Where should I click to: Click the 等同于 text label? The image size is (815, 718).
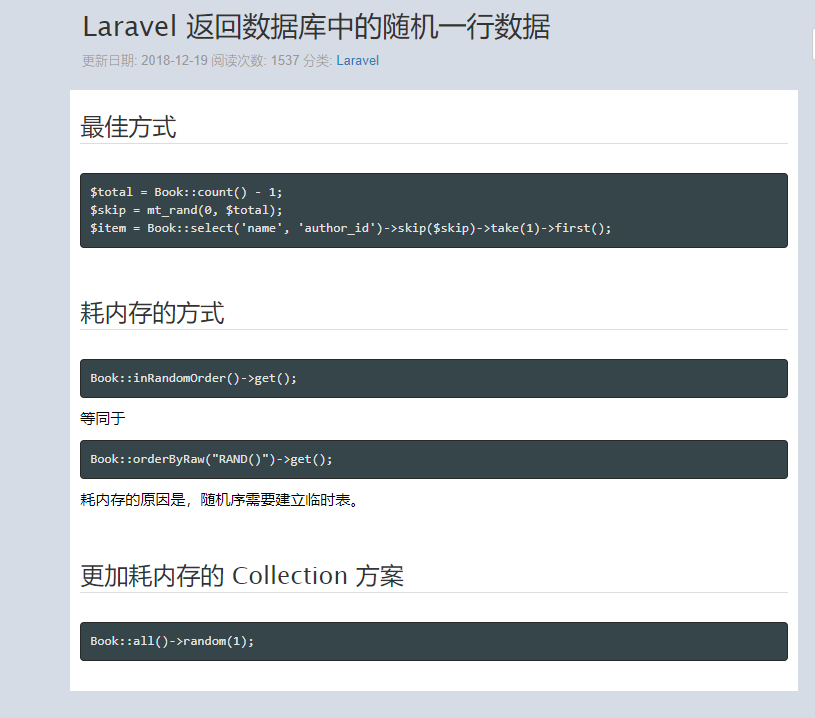point(101,419)
